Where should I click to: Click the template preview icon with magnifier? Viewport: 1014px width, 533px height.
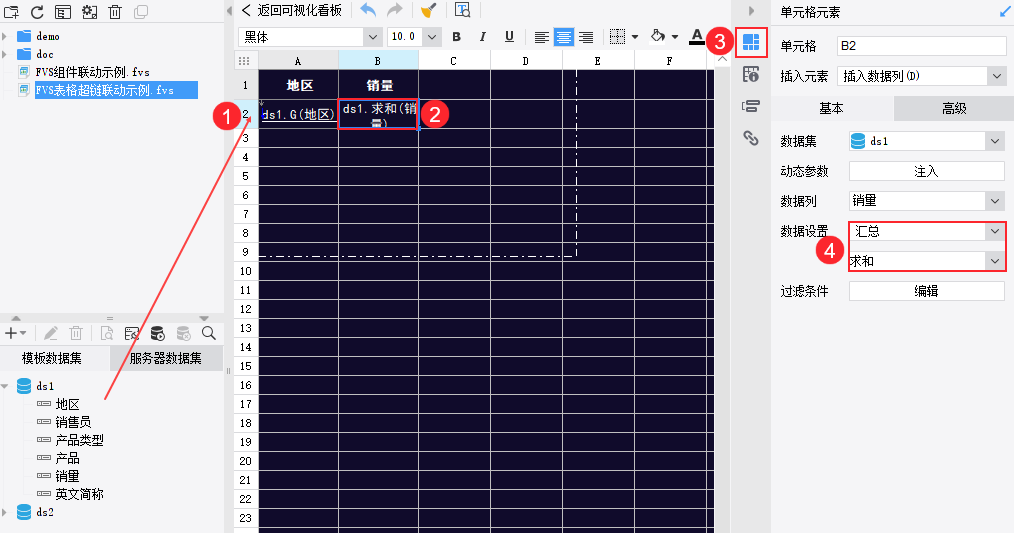pos(462,10)
